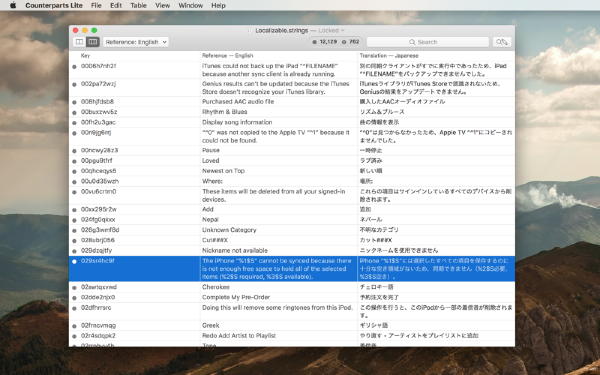Open the Apple menu

13,5
